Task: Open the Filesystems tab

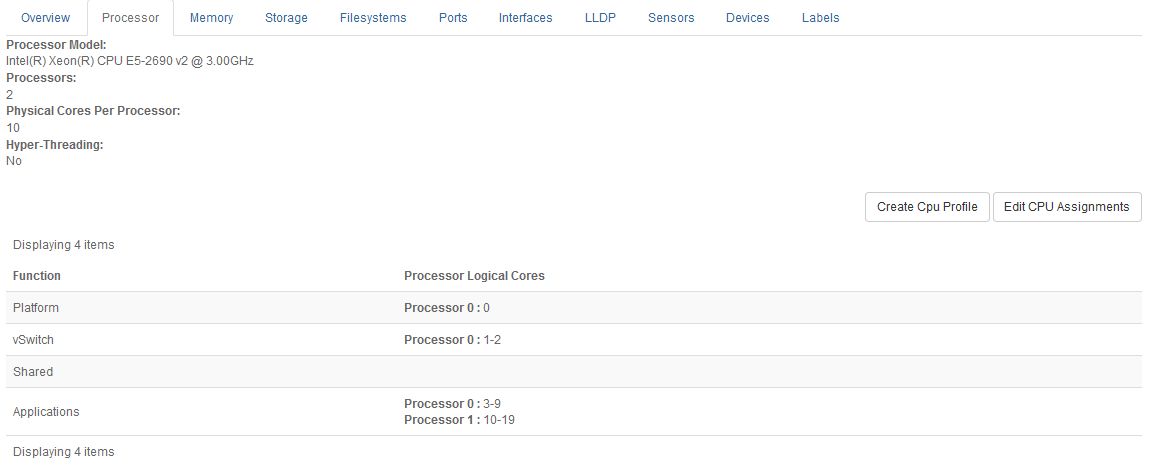Action: coord(373,18)
